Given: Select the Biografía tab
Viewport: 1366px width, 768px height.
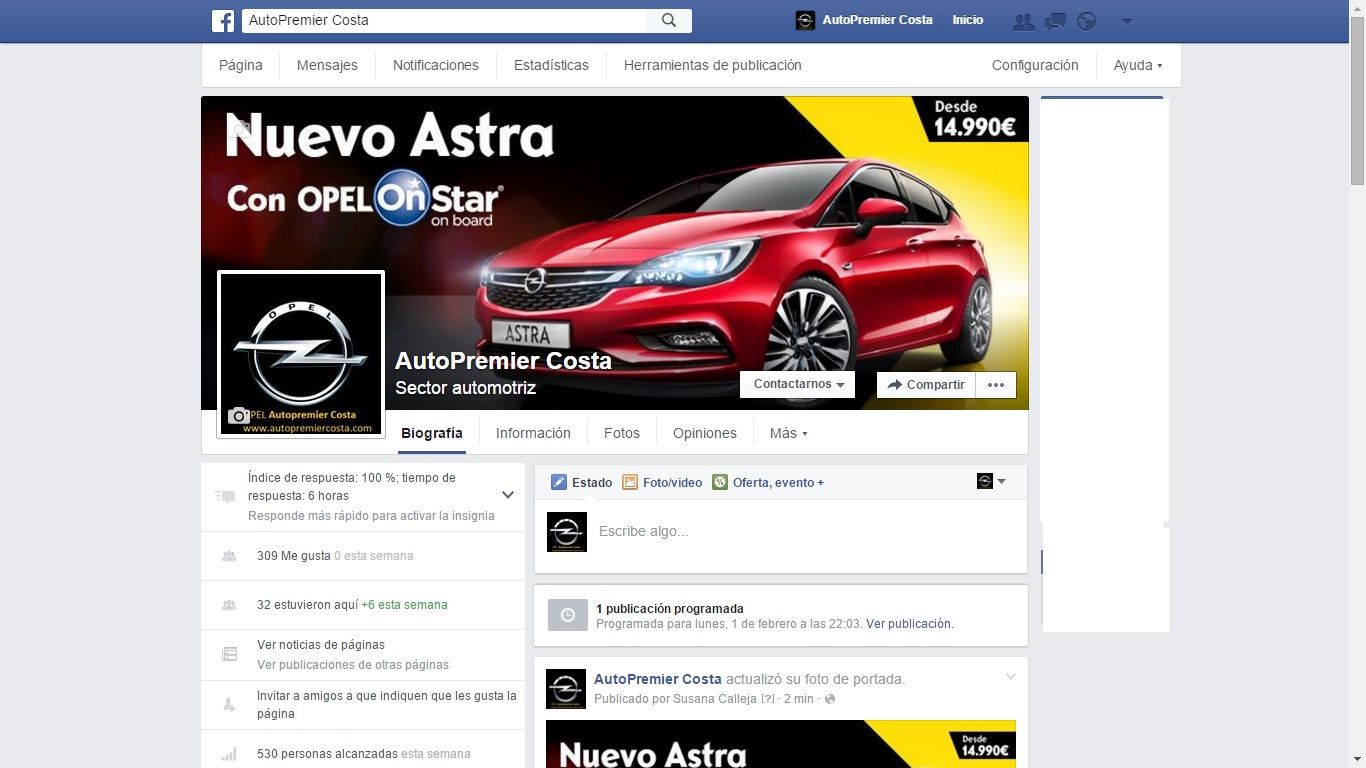Looking at the screenshot, I should point(432,433).
